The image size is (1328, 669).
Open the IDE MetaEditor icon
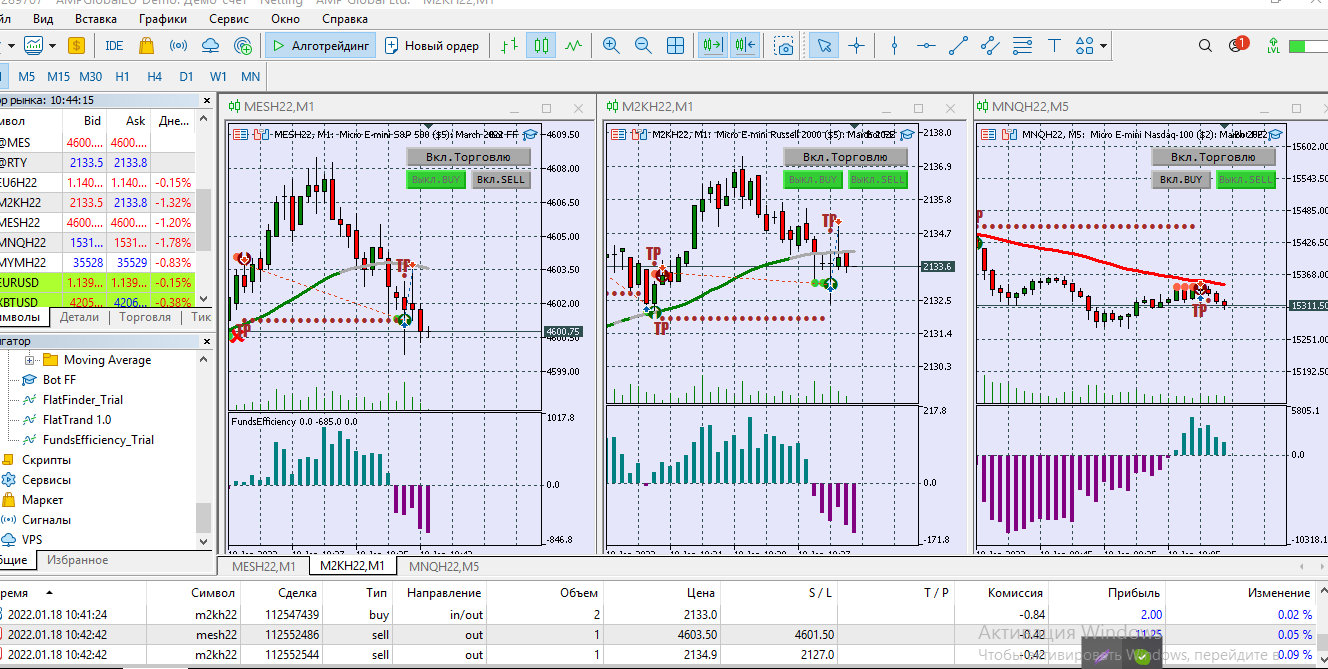pos(114,45)
